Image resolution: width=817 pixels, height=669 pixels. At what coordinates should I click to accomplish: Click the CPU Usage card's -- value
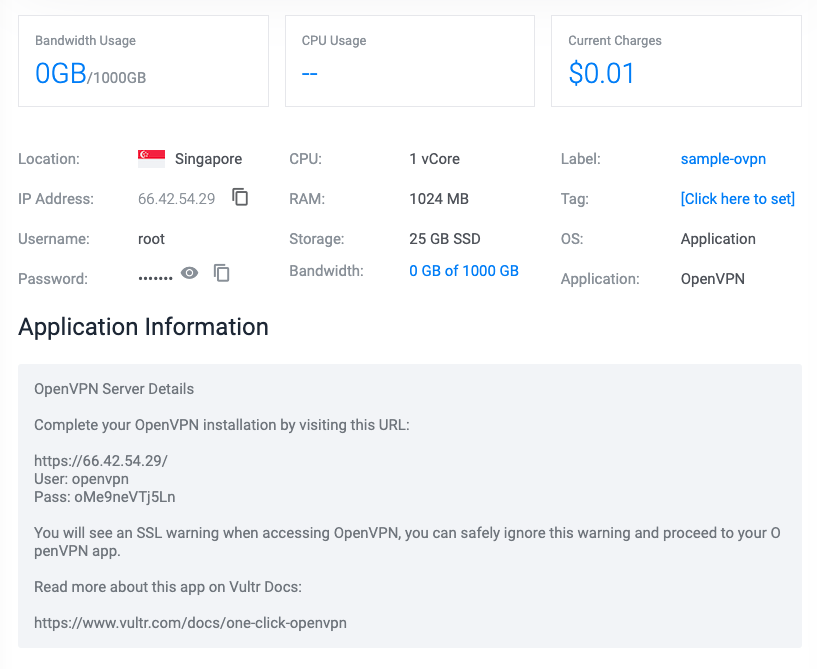point(310,73)
